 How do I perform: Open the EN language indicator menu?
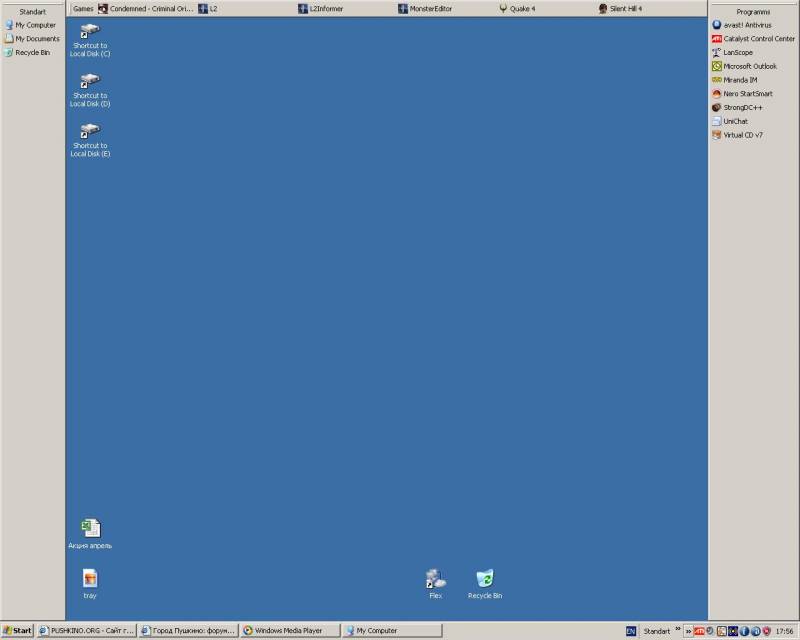pos(631,631)
